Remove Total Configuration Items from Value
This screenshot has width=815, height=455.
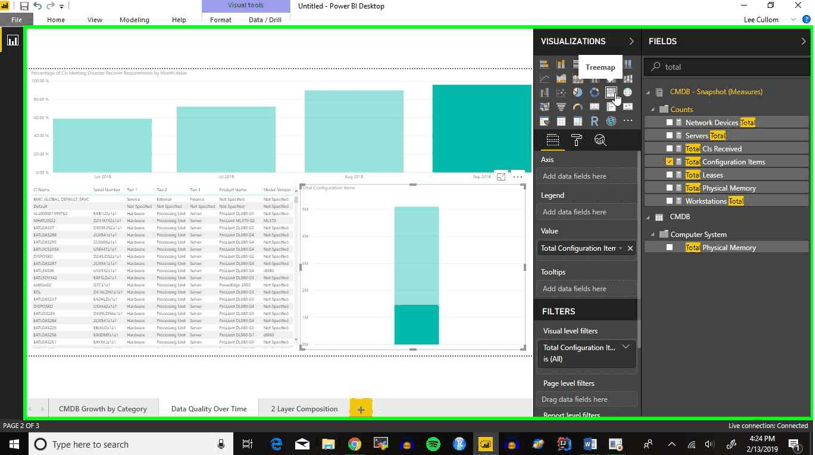click(x=630, y=249)
